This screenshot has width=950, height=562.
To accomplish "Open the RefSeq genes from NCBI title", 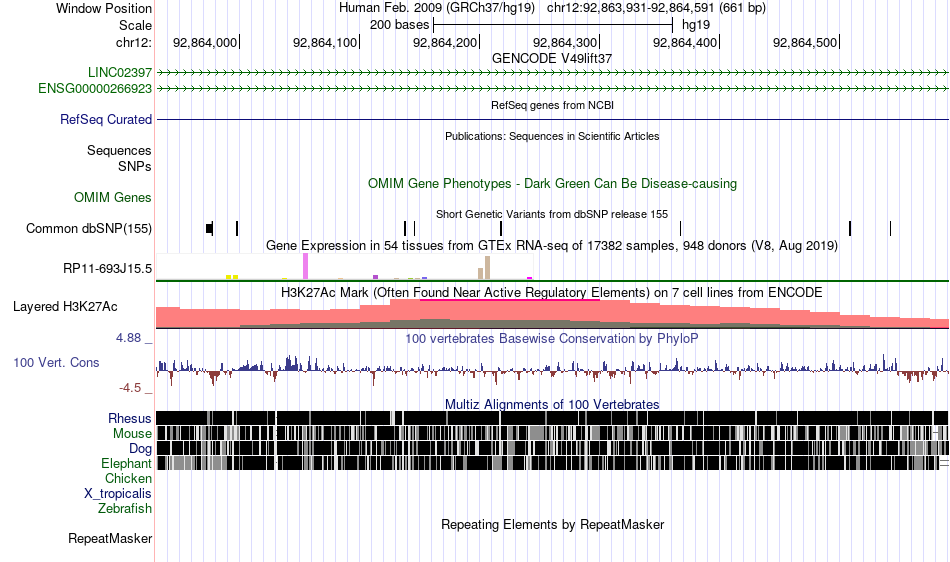I will [552, 105].
